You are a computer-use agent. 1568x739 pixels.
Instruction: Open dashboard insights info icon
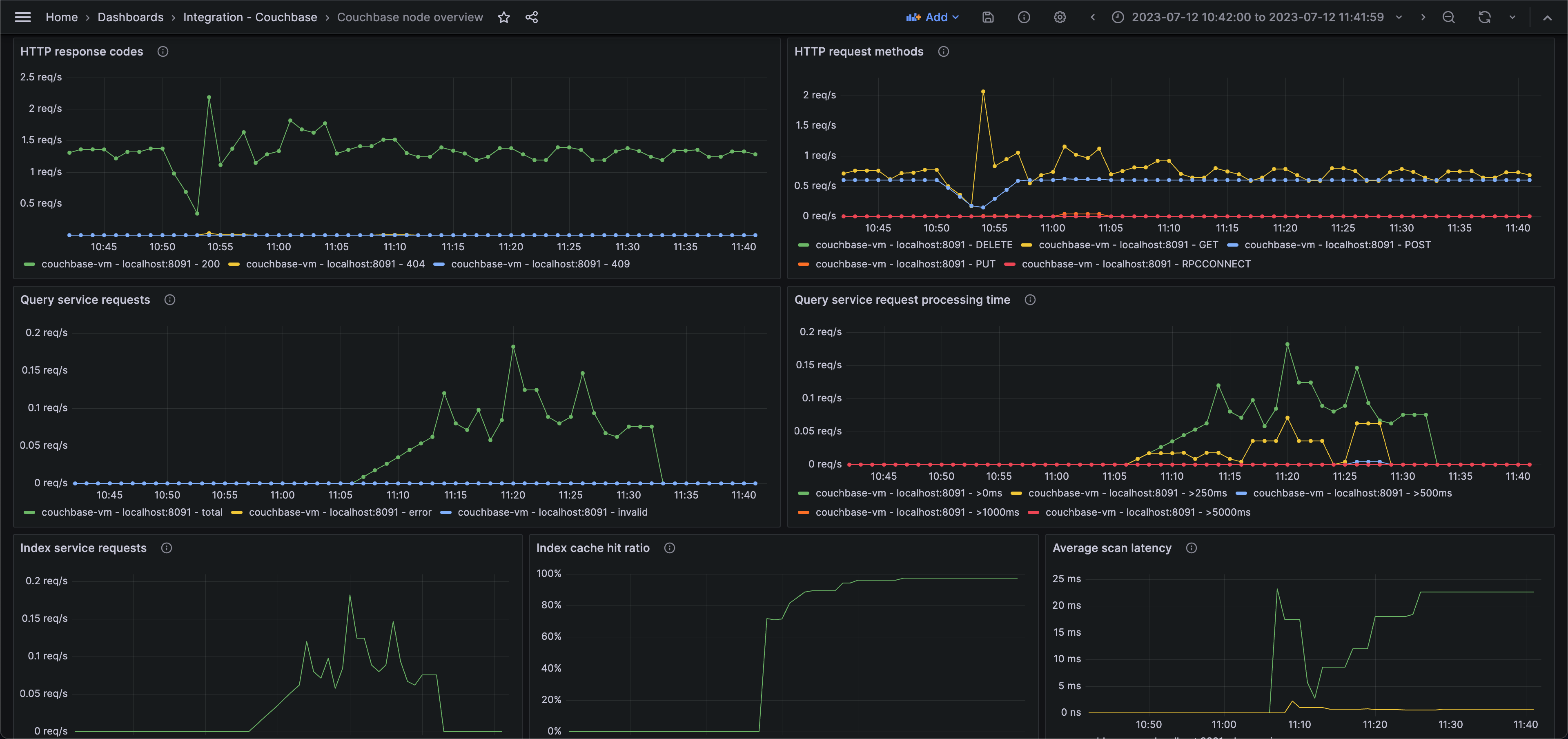tap(1024, 17)
